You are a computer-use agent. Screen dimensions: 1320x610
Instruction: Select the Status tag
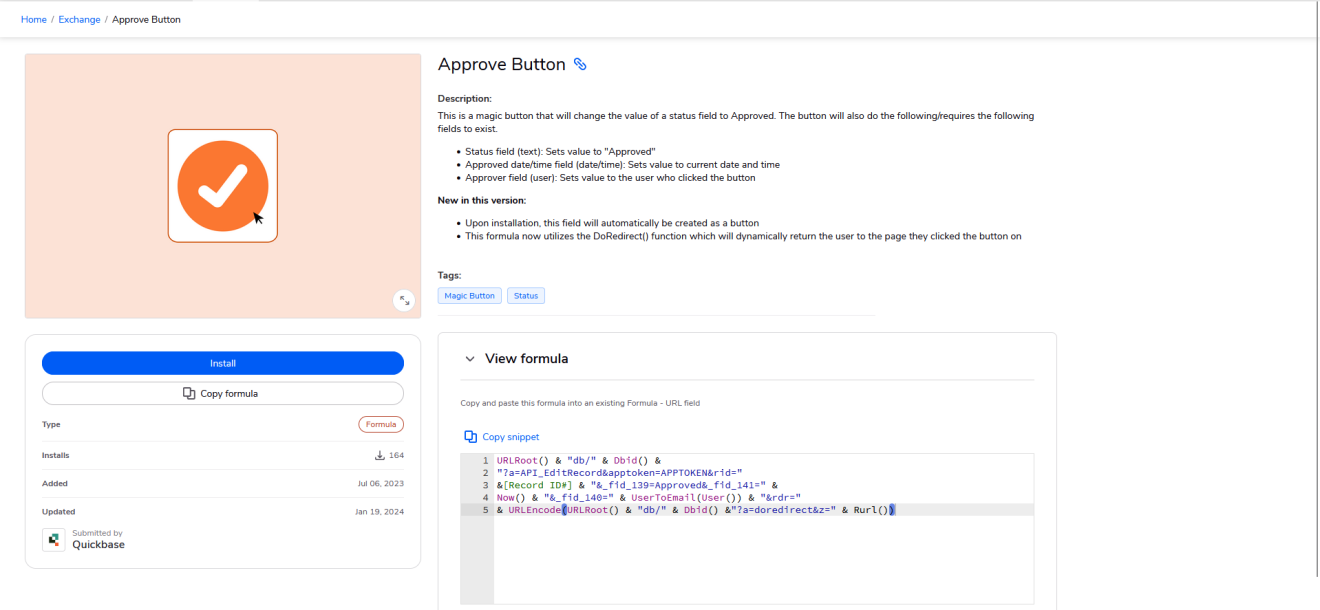tap(525, 295)
